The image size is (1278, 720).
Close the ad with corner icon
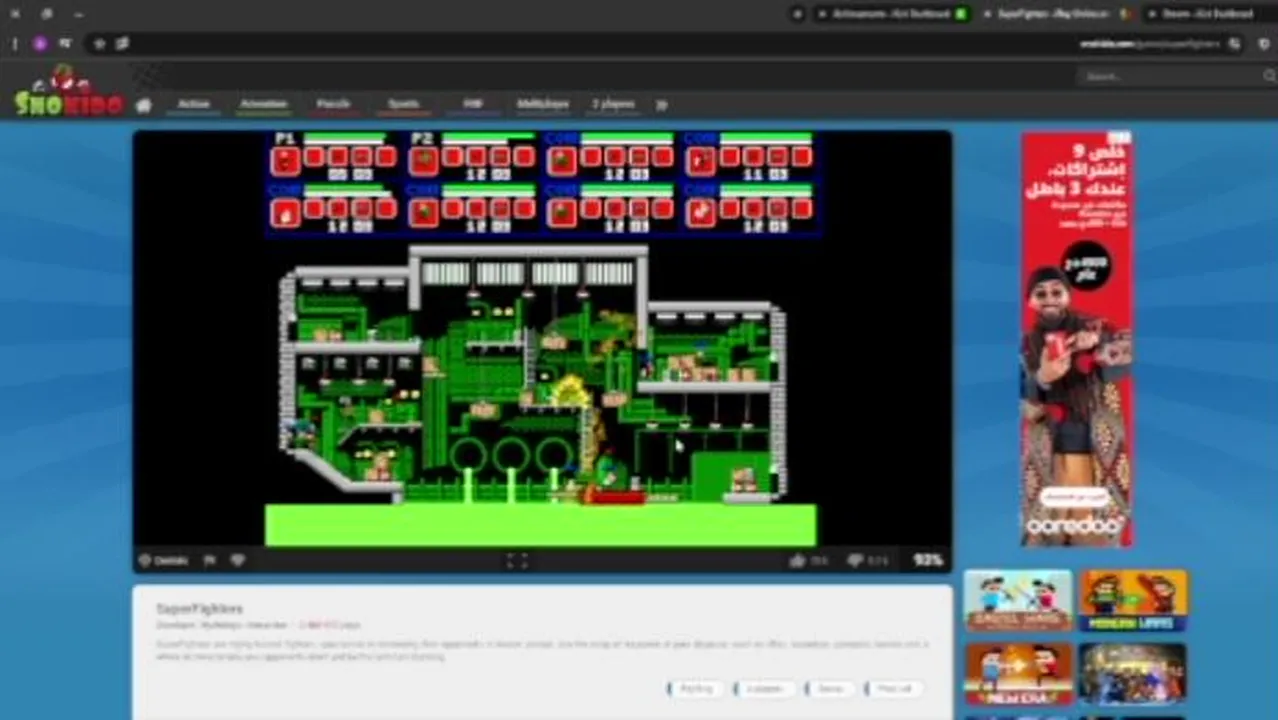(1119, 138)
